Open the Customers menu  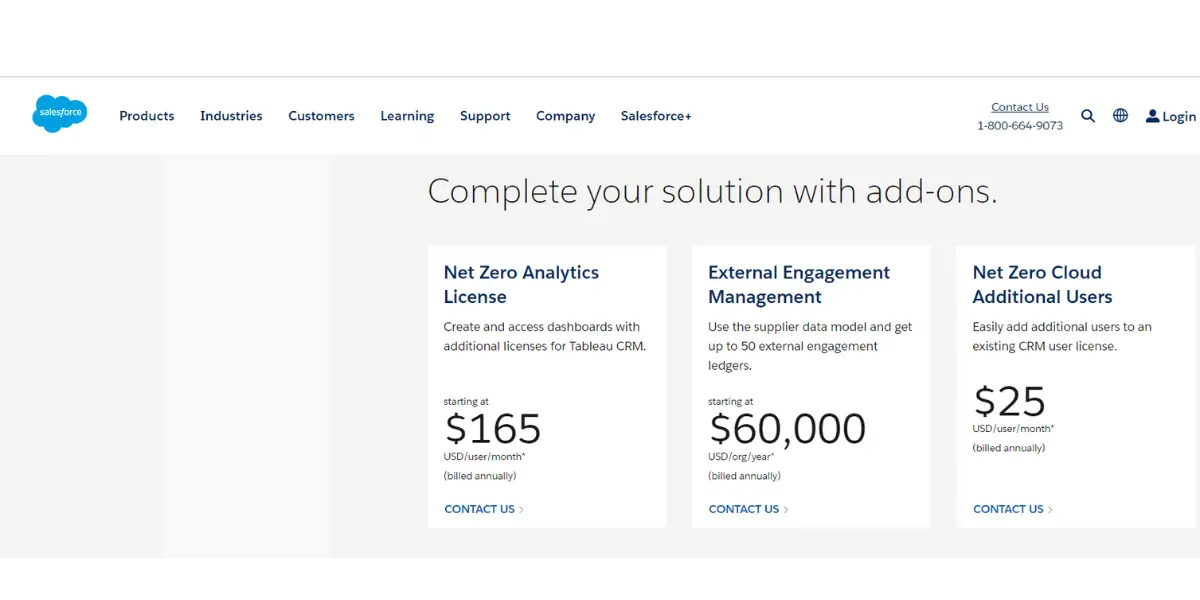coord(321,116)
